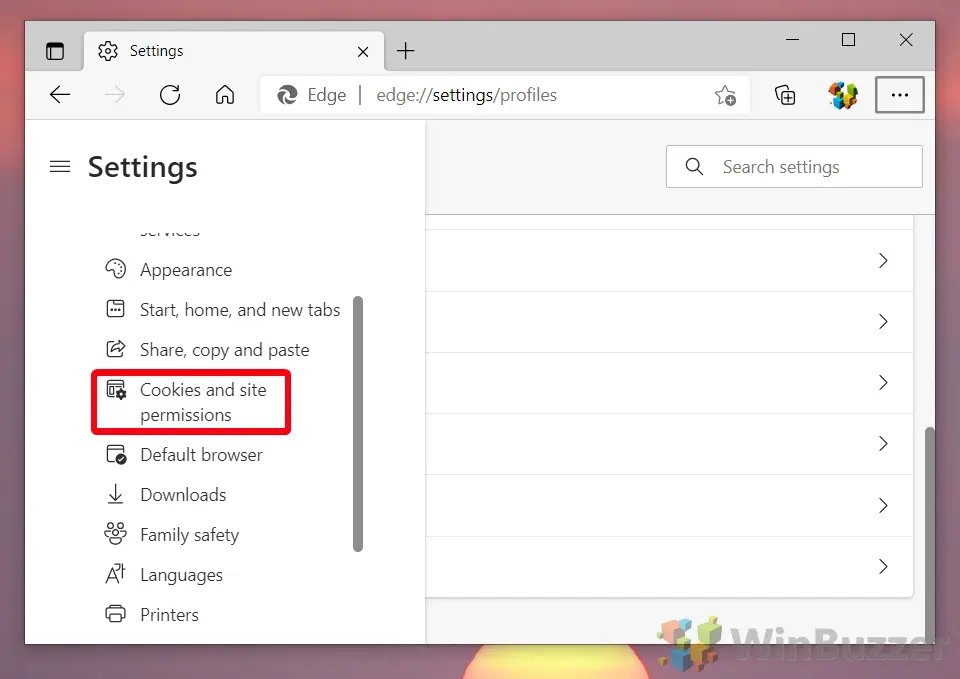Switch to the Settings browser tab
This screenshot has width=960, height=679.
point(160,51)
